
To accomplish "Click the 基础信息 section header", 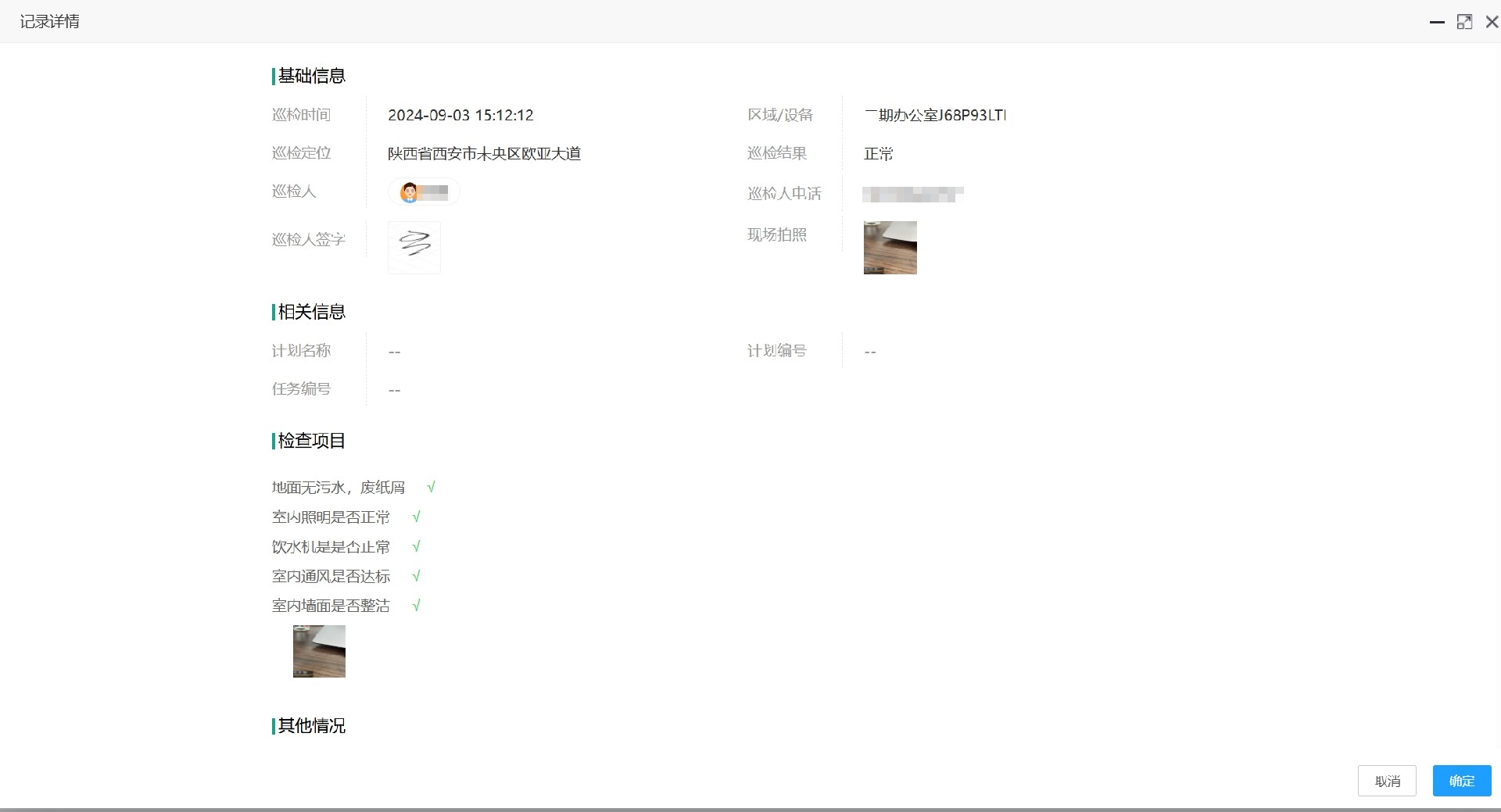I will pos(311,76).
